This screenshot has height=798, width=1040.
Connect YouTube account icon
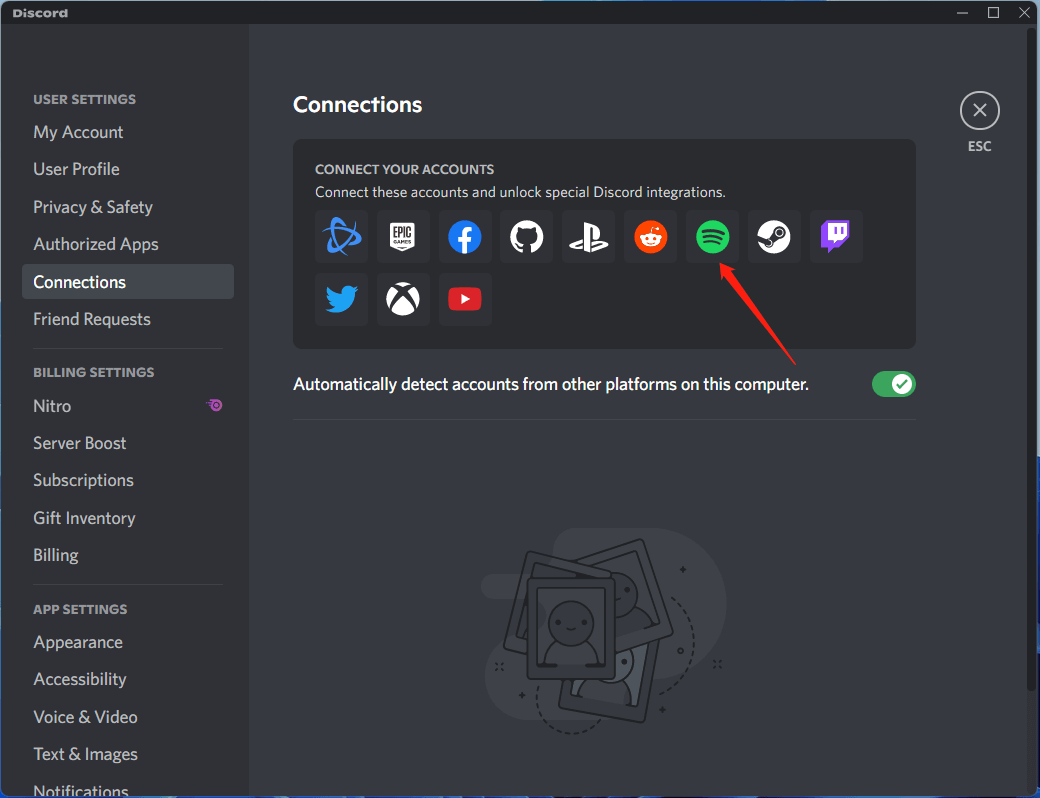click(465, 299)
